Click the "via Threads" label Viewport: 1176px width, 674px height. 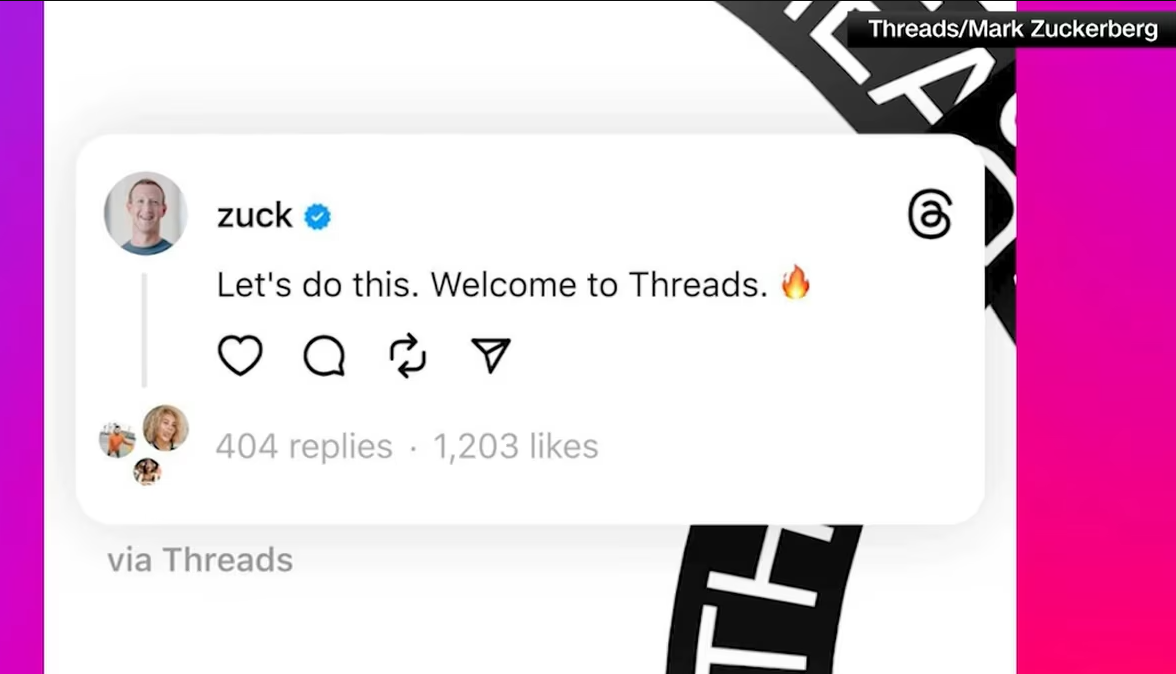click(200, 560)
